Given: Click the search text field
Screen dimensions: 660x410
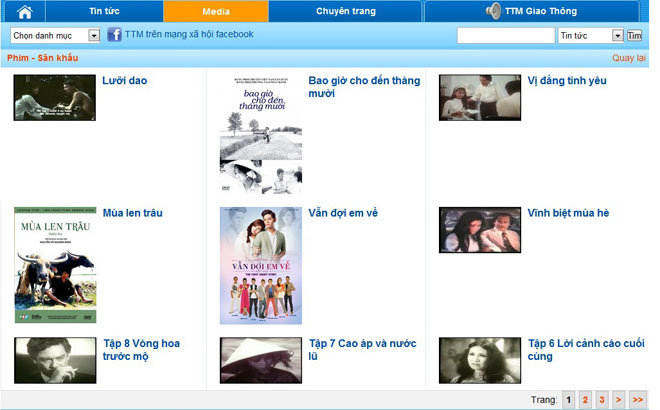Looking at the screenshot, I should (x=506, y=36).
